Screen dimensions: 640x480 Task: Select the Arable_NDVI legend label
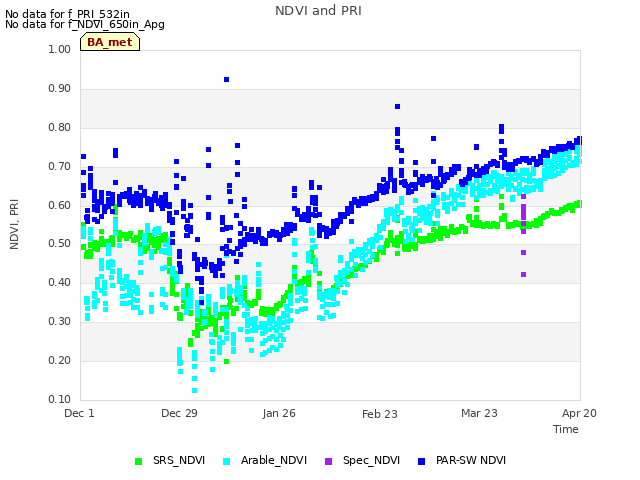[273, 460]
